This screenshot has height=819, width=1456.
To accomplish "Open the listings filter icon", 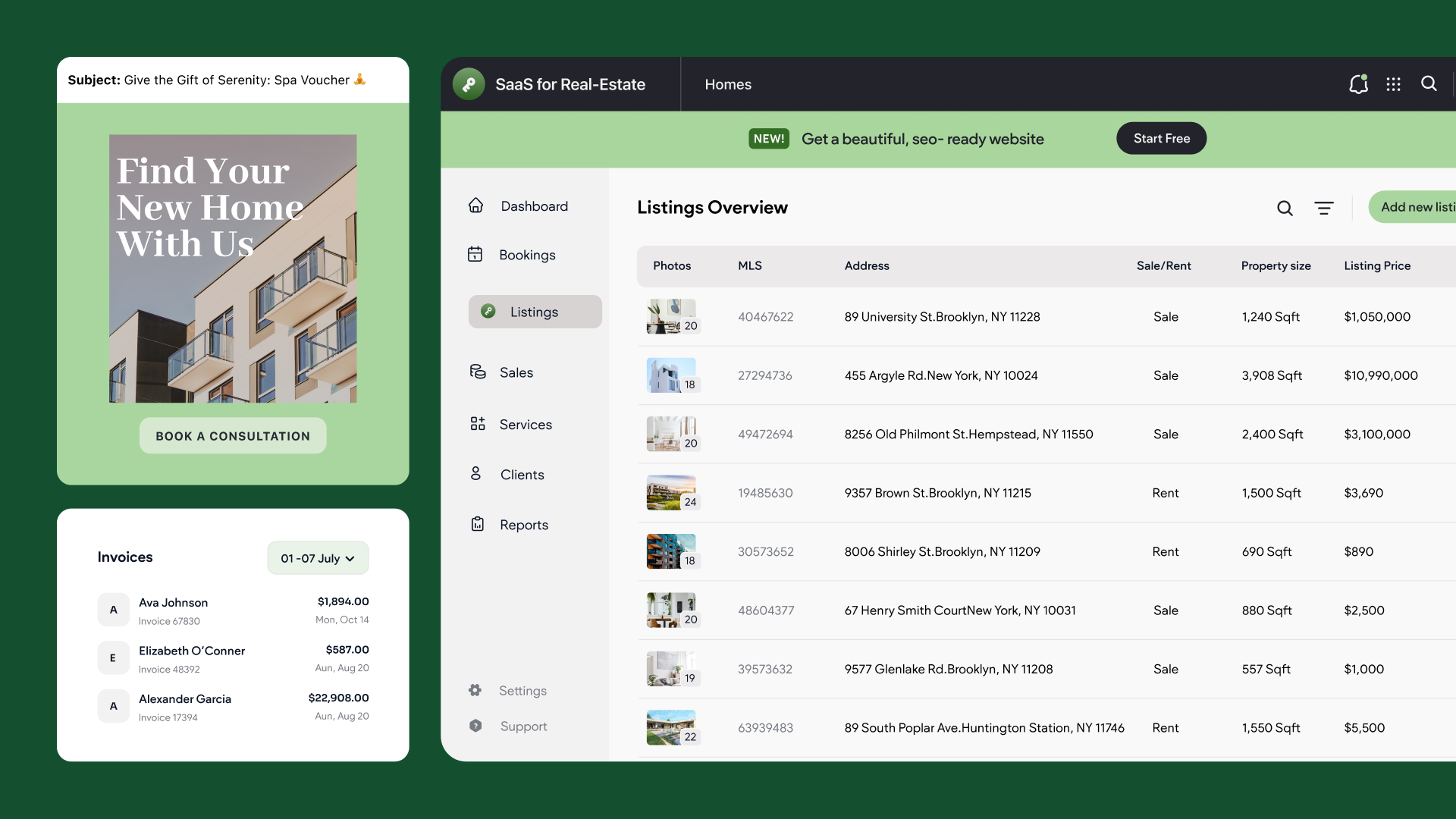I will click(x=1324, y=208).
